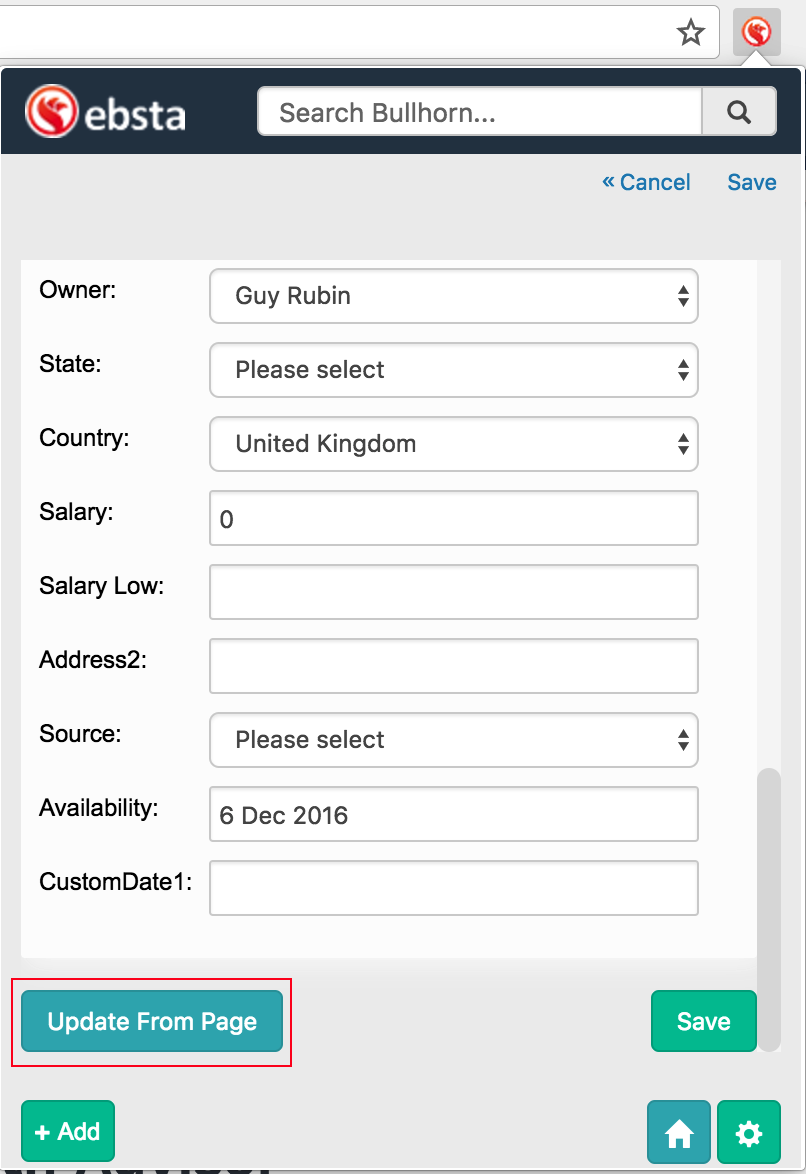The image size is (806, 1174).
Task: Focus the Search Bullhorn text field
Action: [480, 112]
